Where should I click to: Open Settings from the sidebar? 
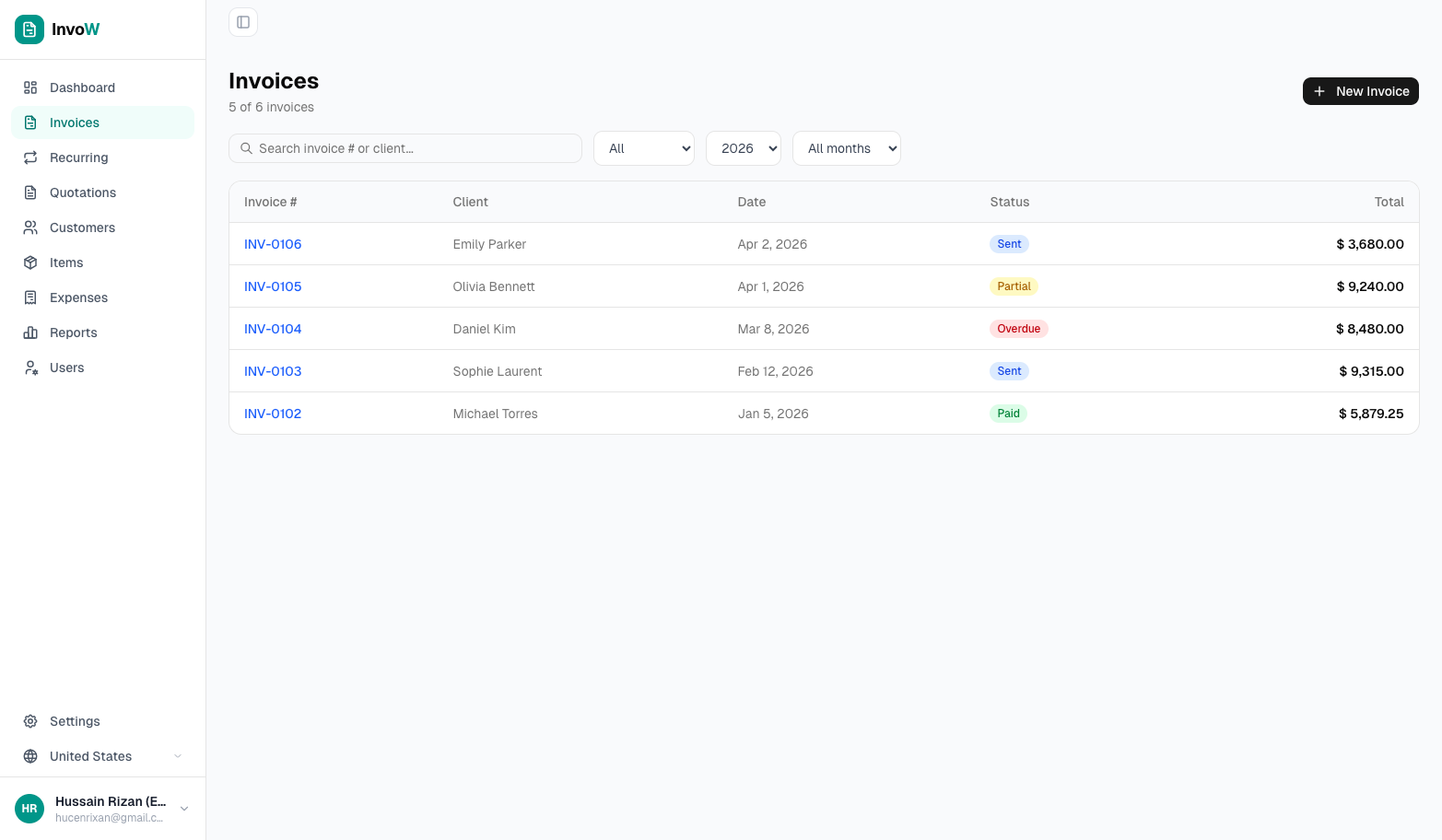(x=102, y=721)
